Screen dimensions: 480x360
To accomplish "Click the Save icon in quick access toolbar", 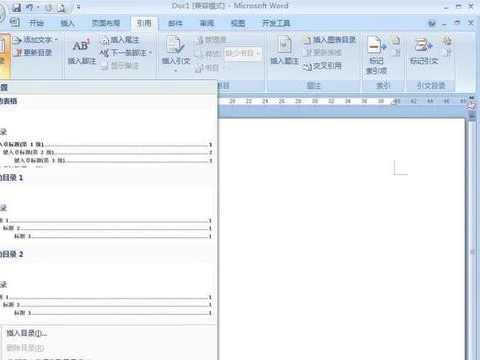I will (x=16, y=7).
